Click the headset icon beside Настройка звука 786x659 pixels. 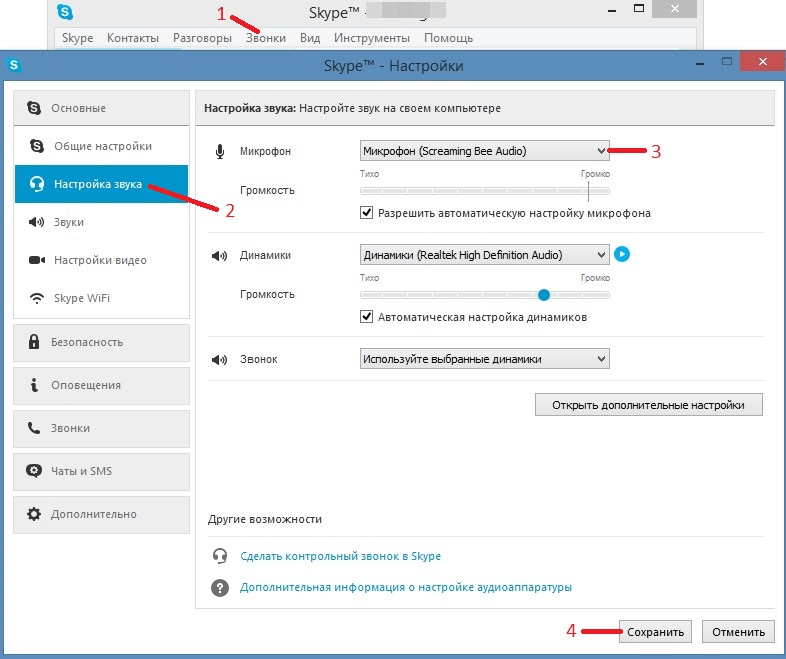click(x=37, y=184)
